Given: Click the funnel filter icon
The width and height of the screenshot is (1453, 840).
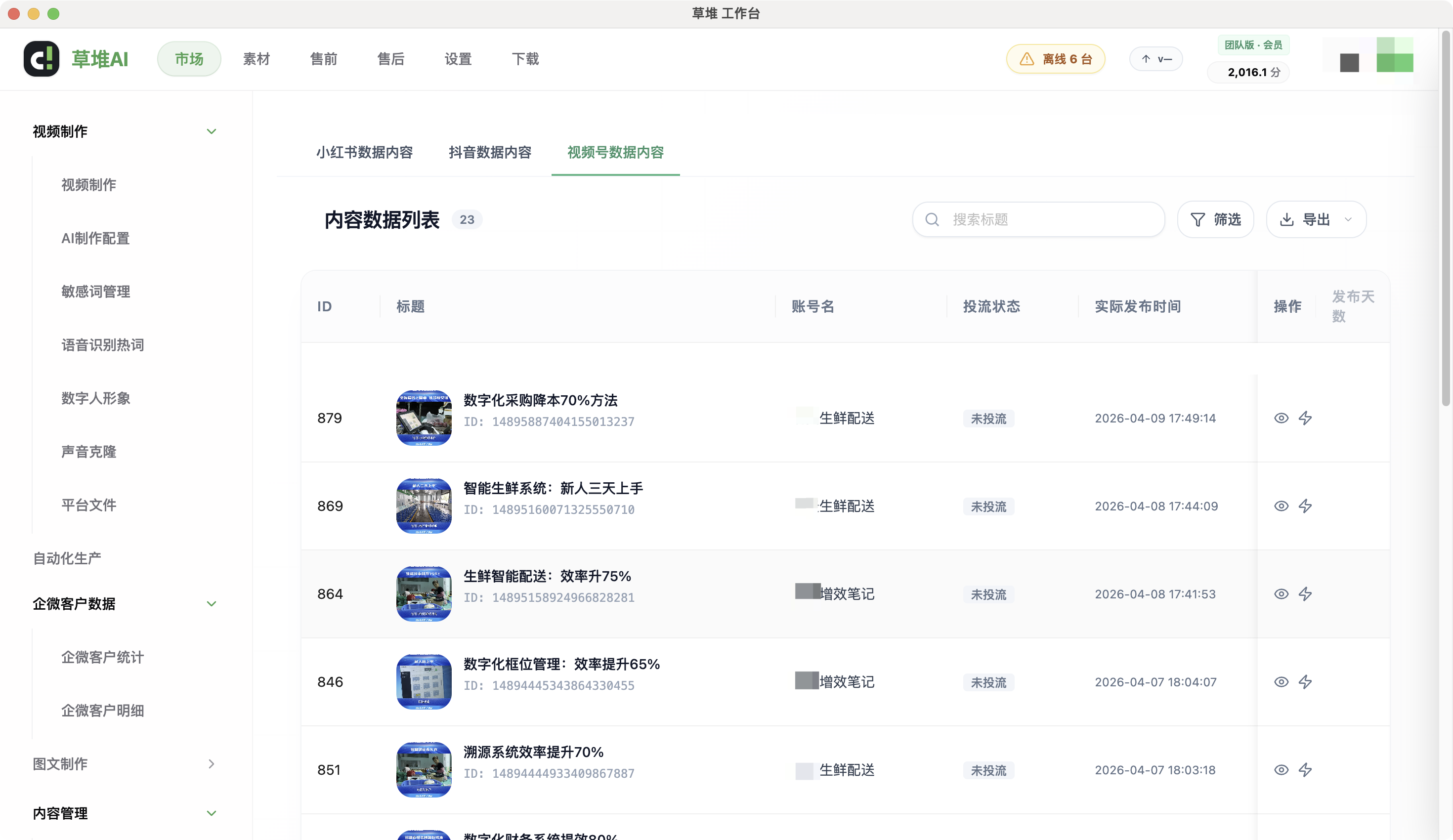Looking at the screenshot, I should pos(1197,220).
